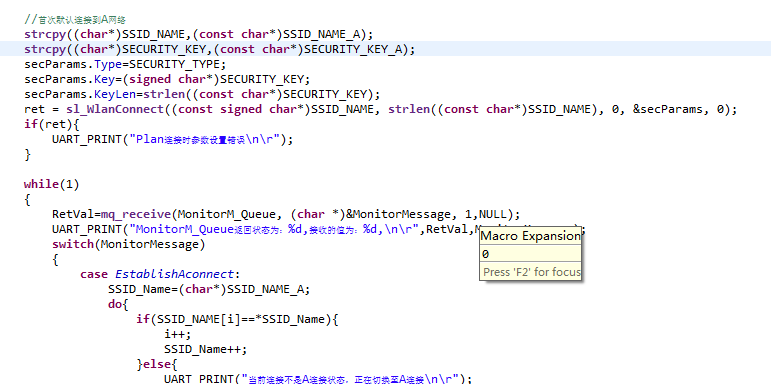771x384 pixels.
Task: Click the case keyword
Action: [x=94, y=274]
